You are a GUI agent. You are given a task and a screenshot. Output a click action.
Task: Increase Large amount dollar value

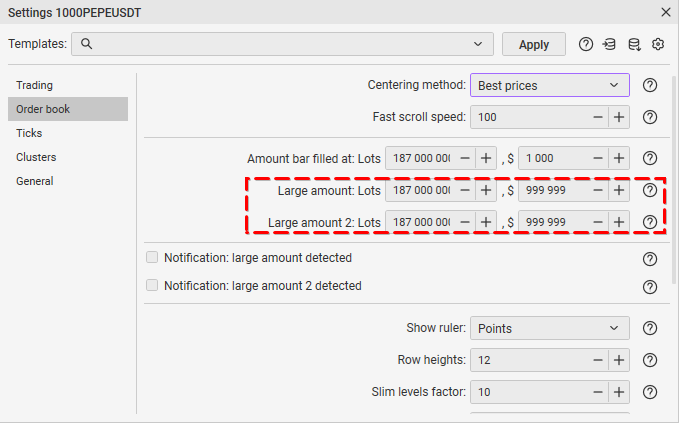(619, 190)
